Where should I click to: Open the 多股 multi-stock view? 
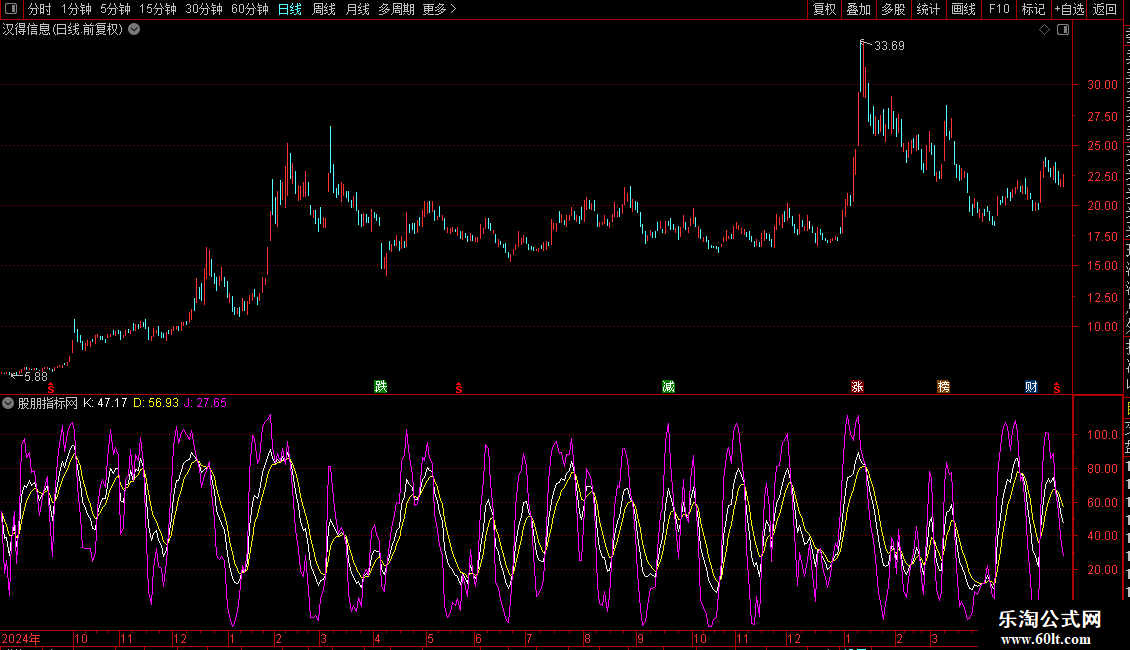[894, 9]
